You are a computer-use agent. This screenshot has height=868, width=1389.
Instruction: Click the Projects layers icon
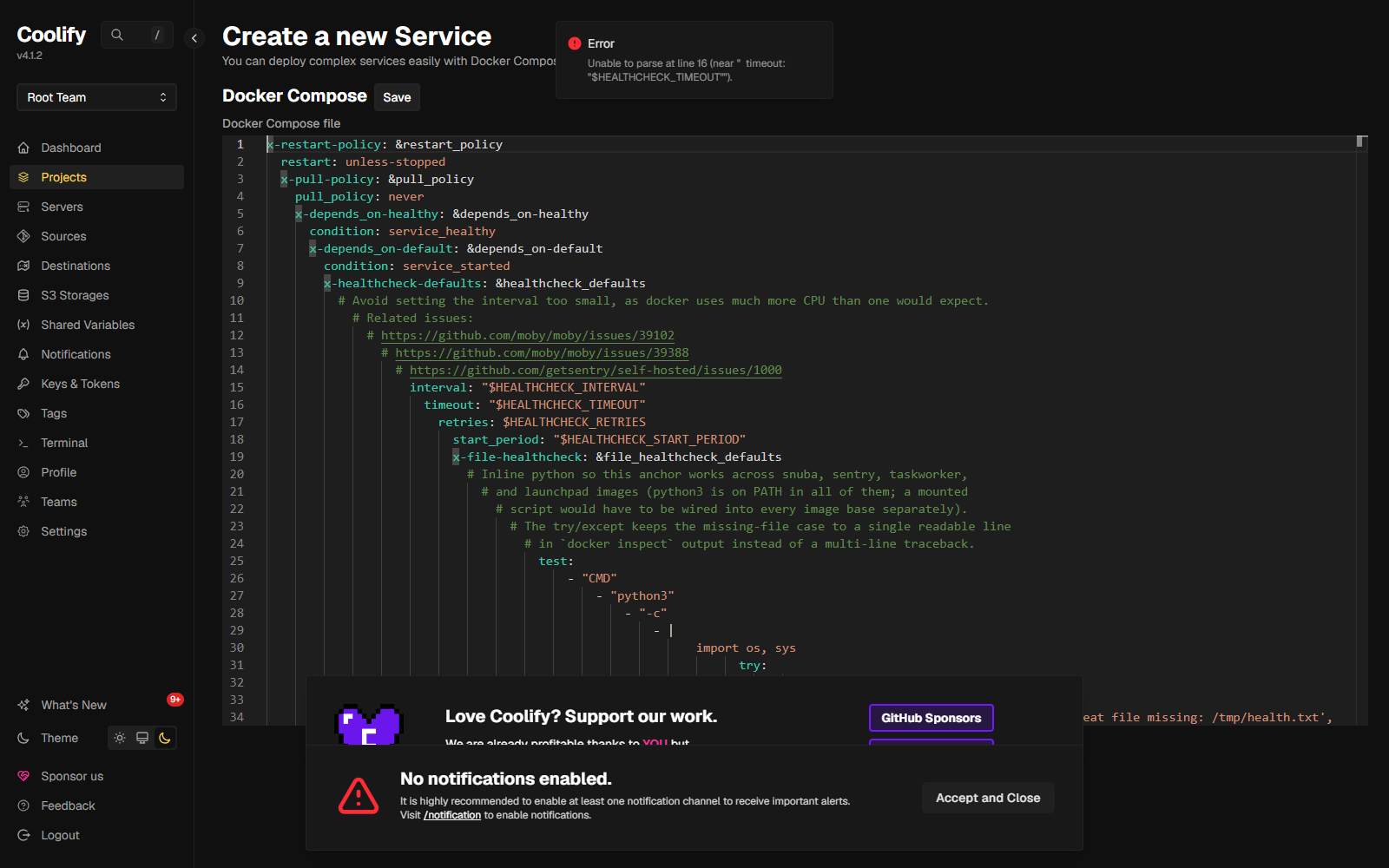(x=23, y=177)
